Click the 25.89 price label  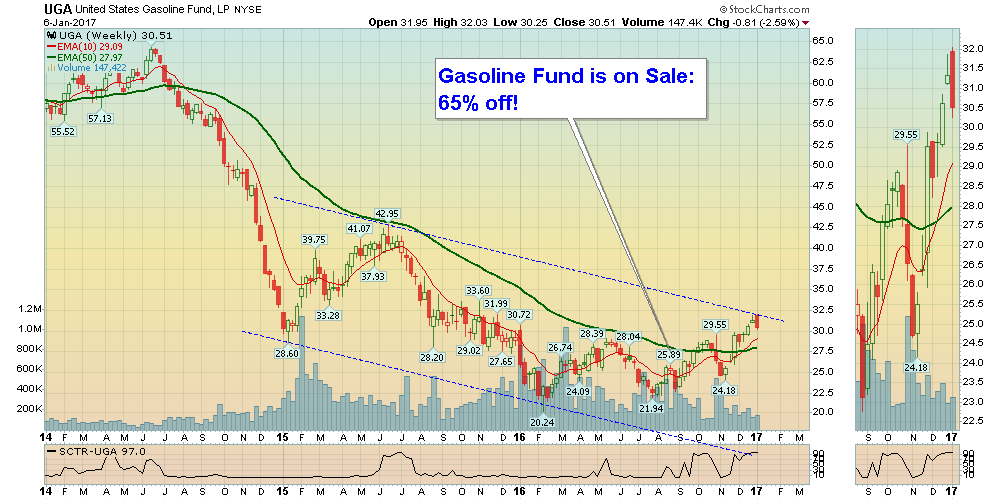(670, 354)
